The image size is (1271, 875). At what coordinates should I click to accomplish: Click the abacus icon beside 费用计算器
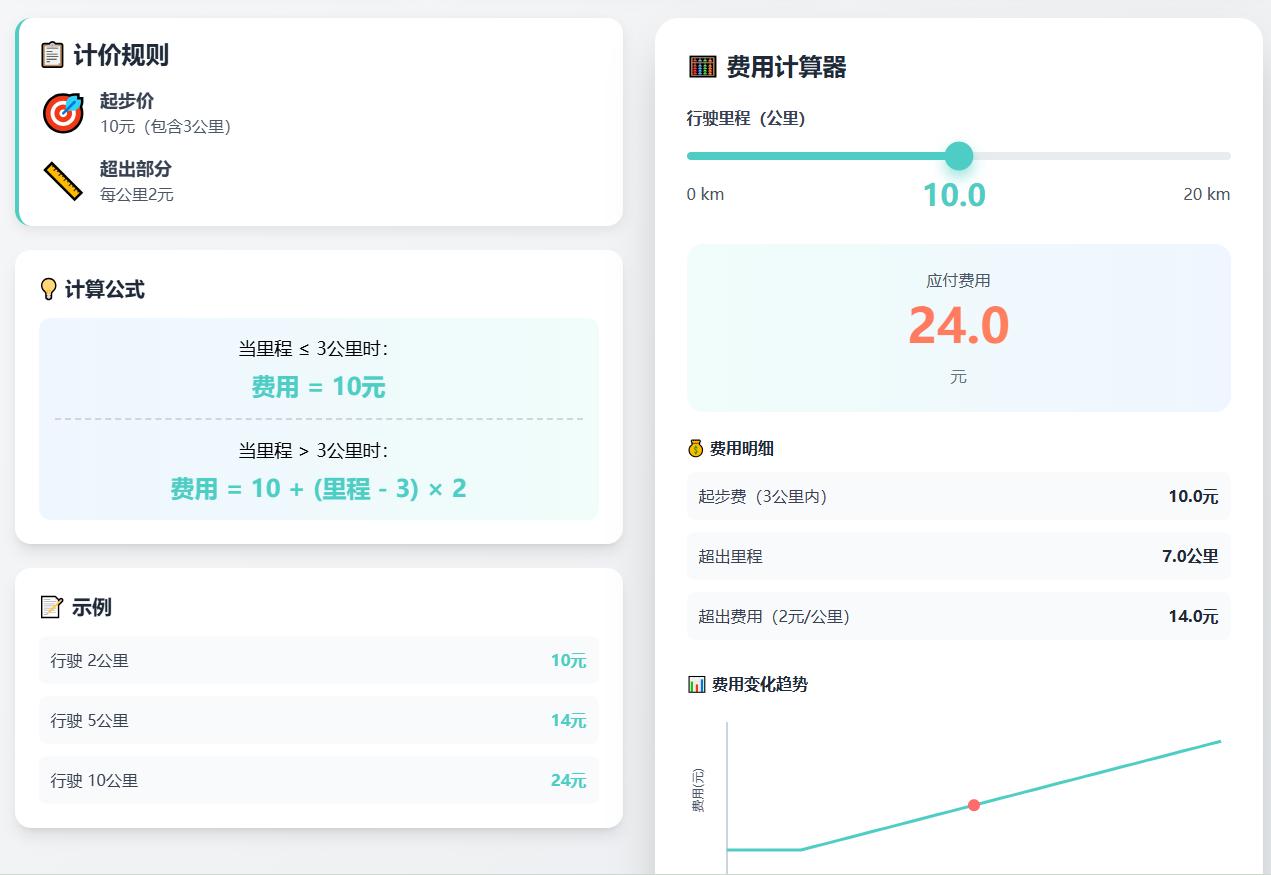tap(703, 67)
